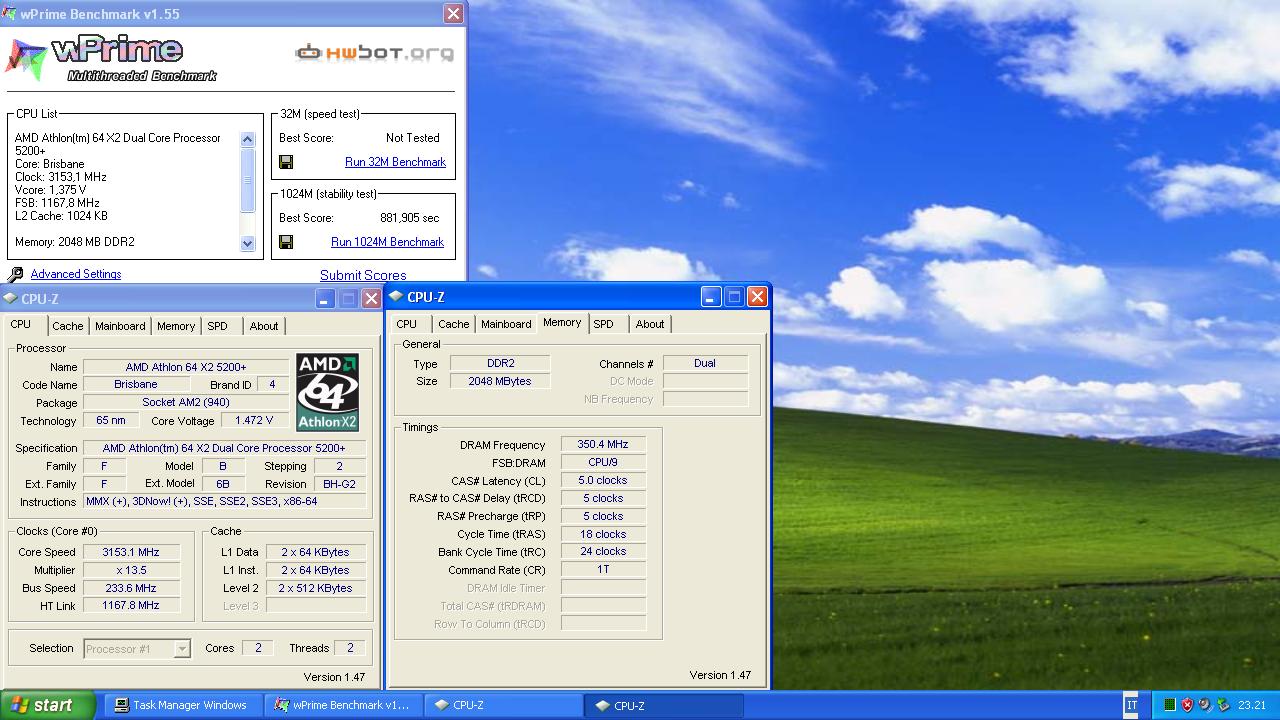
Task: Open the Advanced Settings link
Action: (76, 274)
